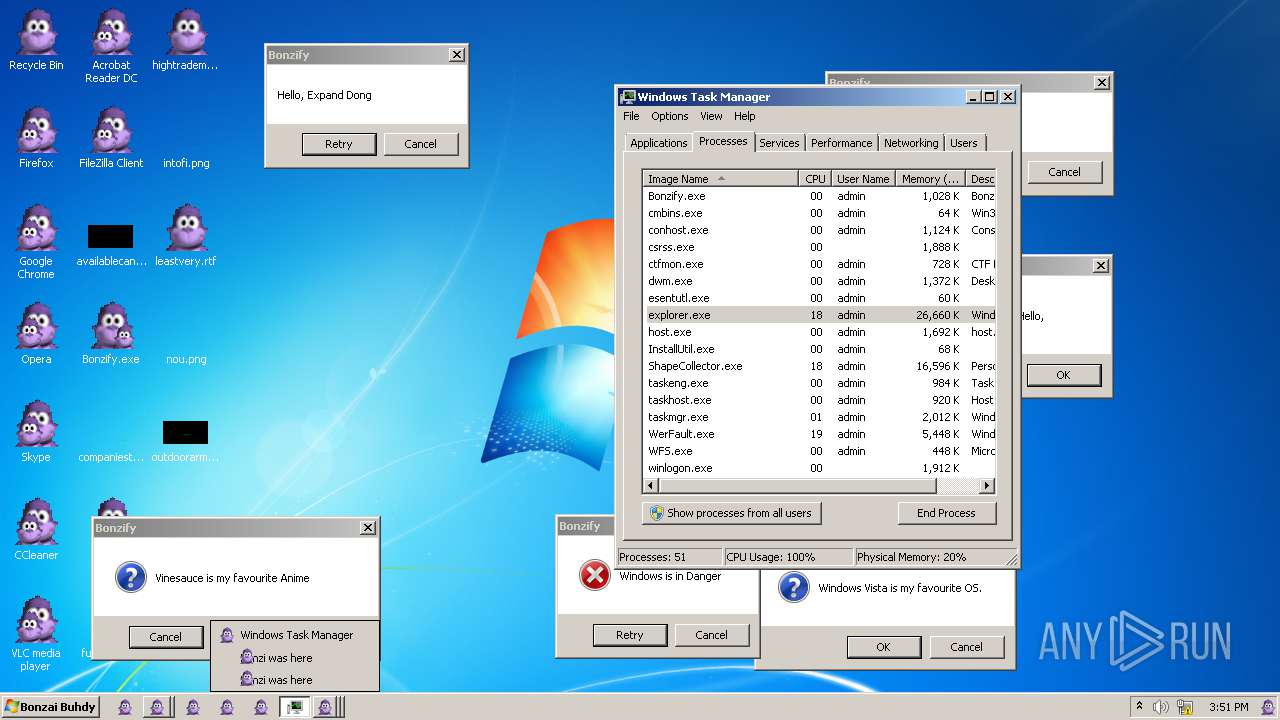Open Skype desktop shortcut
The width and height of the screenshot is (1280, 720).
coord(36,432)
